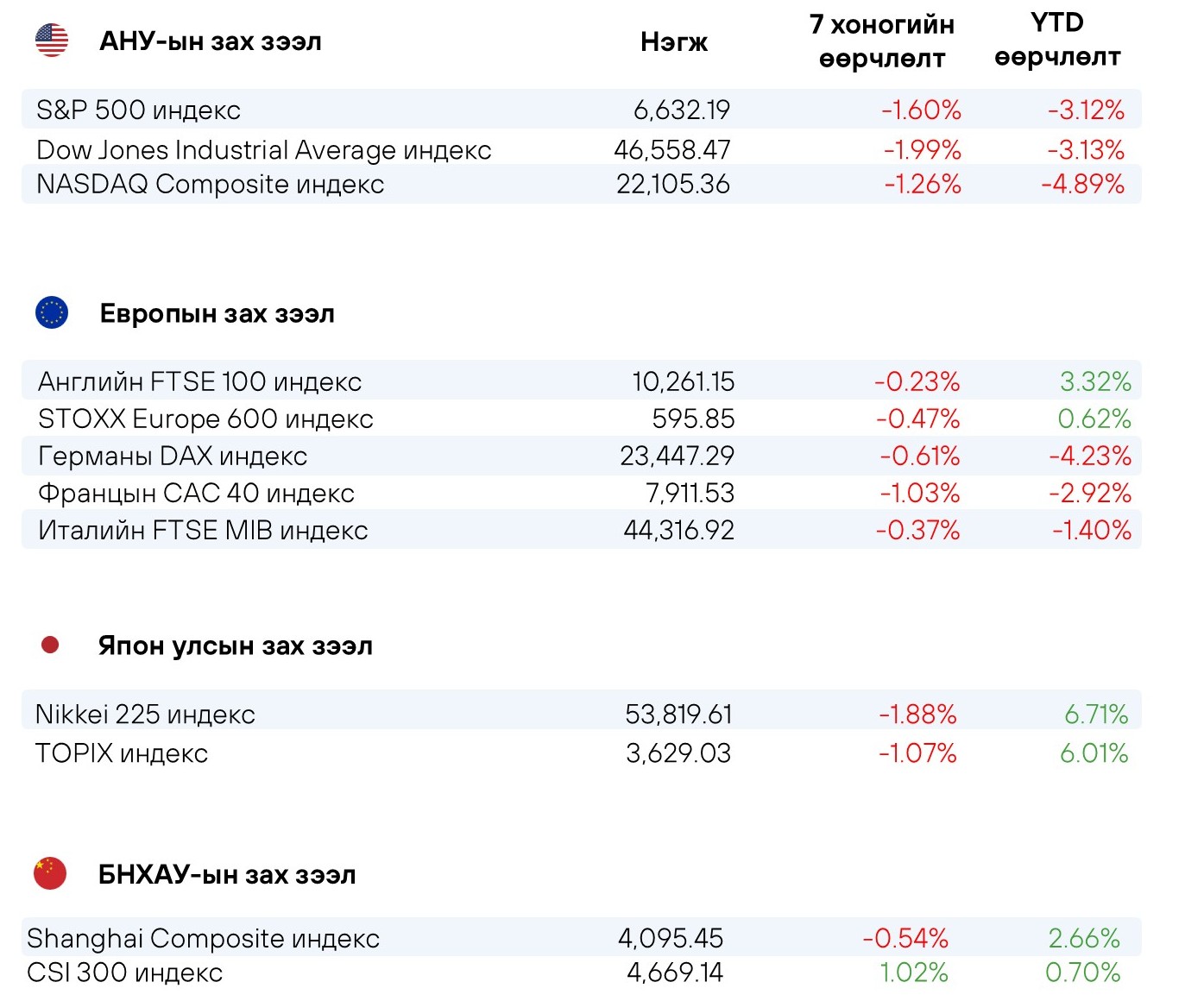Click the YTD өөрчлөлт column header
The height and width of the screenshot is (1001, 1204).
pyautogui.click(x=1057, y=40)
